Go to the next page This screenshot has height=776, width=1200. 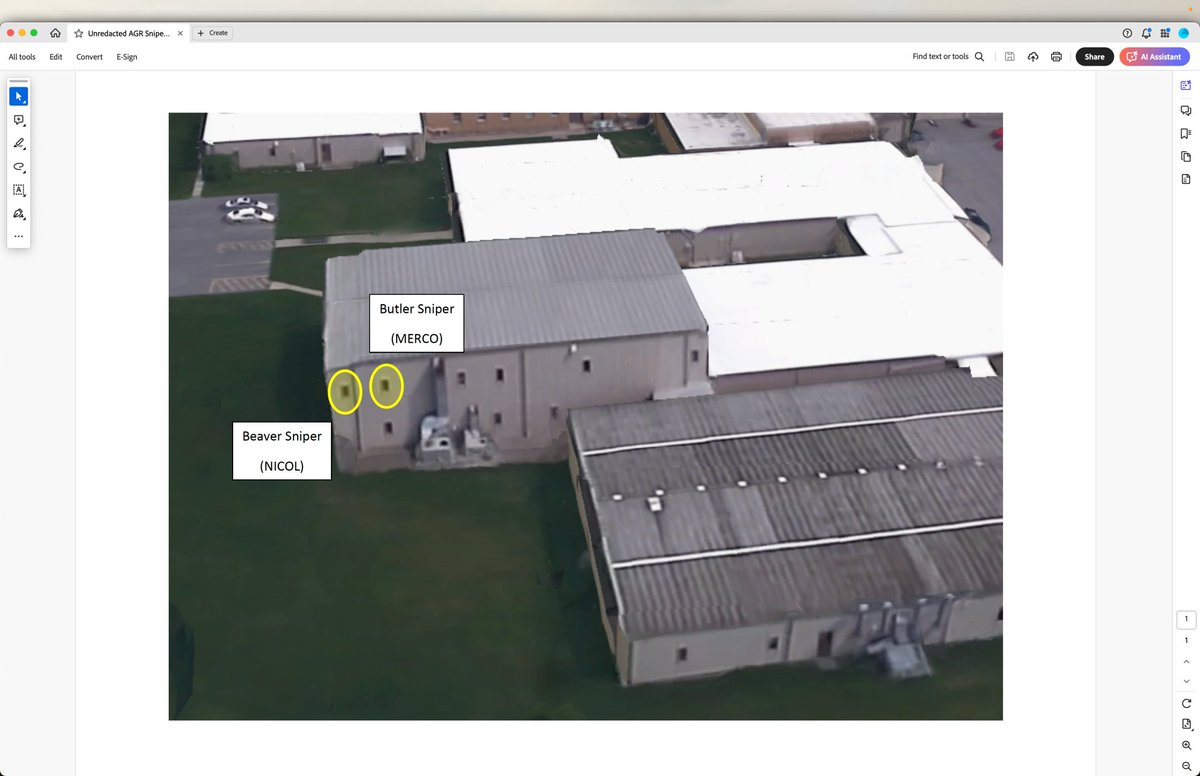coord(1186,681)
